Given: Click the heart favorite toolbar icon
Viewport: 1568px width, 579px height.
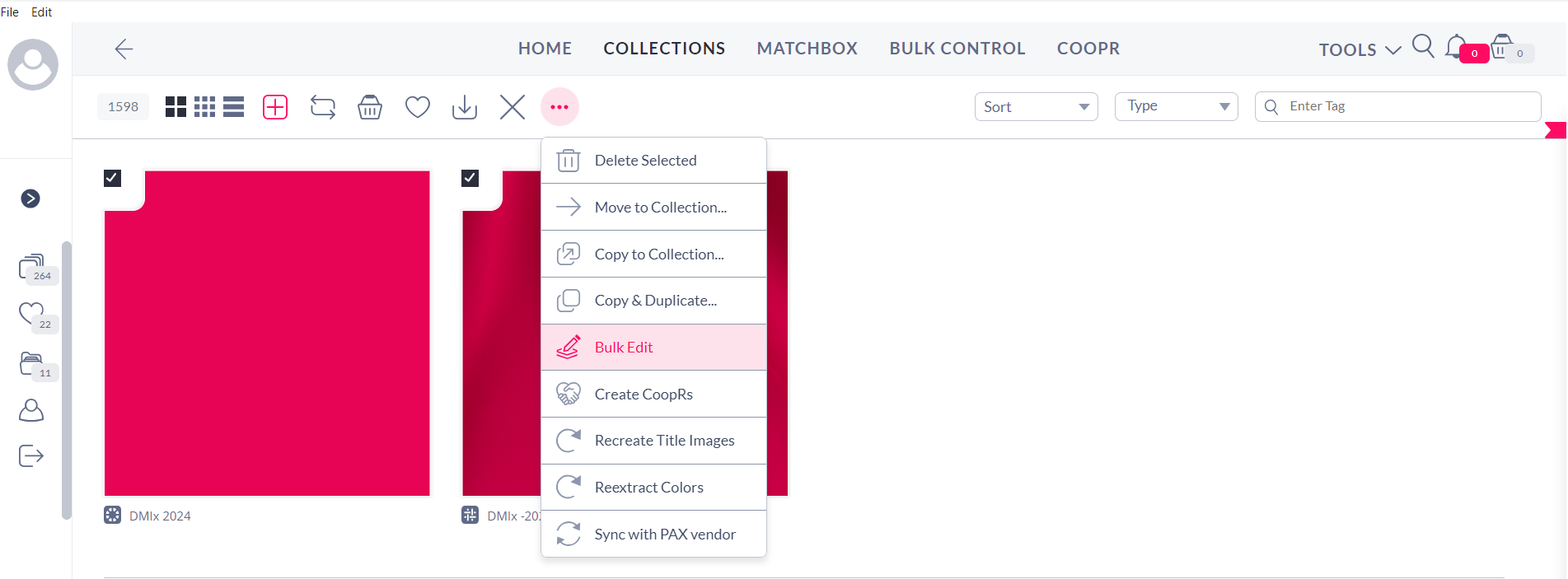Looking at the screenshot, I should (x=418, y=107).
